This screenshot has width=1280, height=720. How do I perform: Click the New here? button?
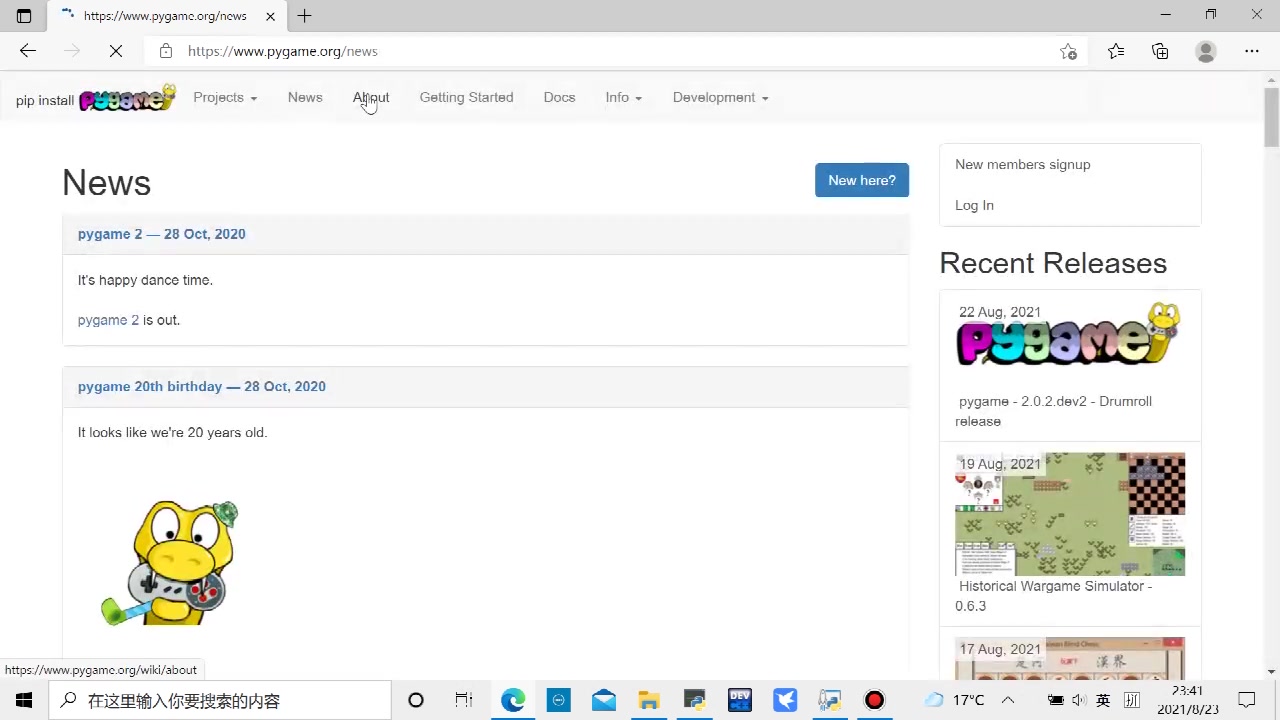[x=862, y=180]
